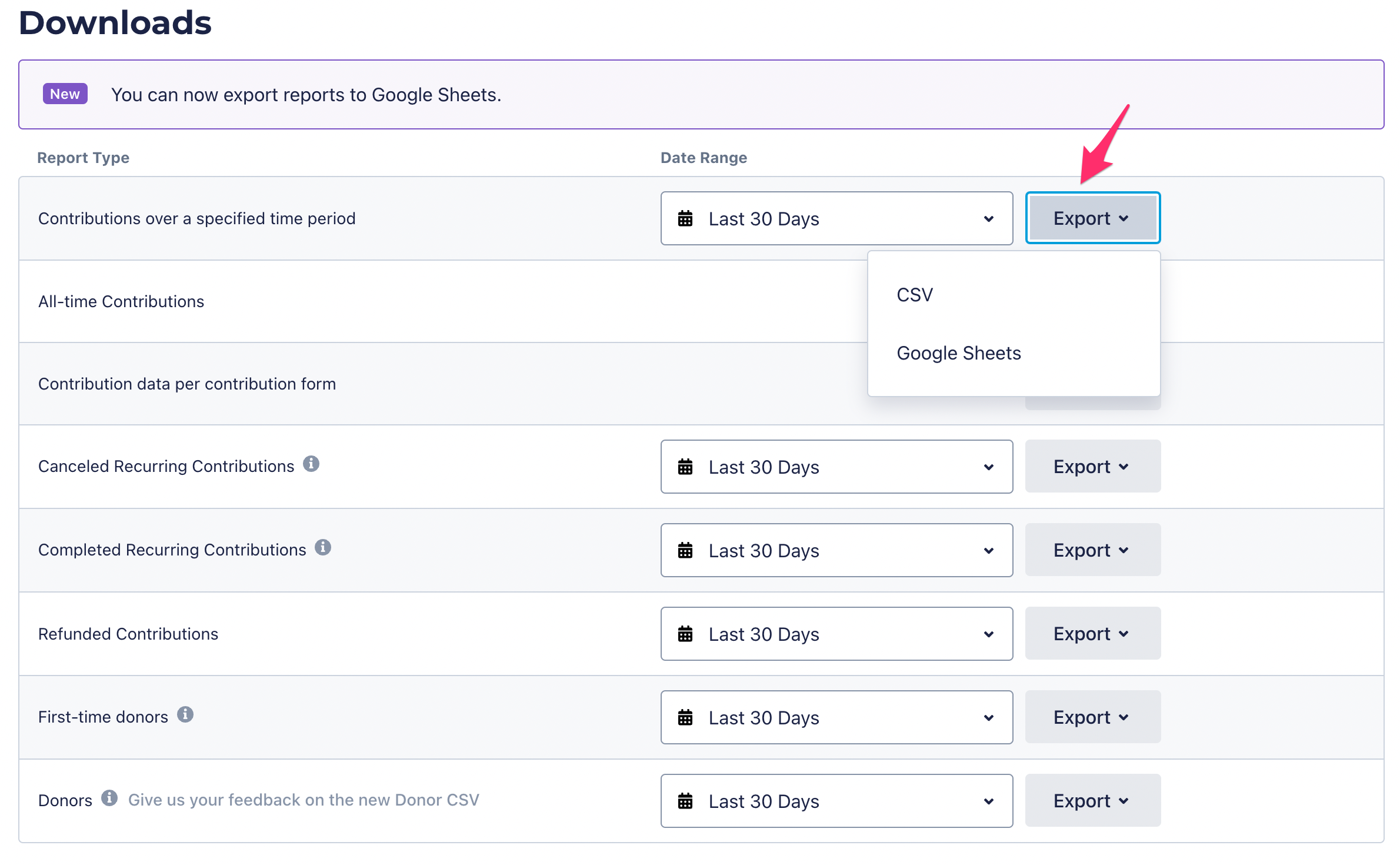Open date range dropdown for First-time donors
This screenshot has width=1400, height=865.
836,717
